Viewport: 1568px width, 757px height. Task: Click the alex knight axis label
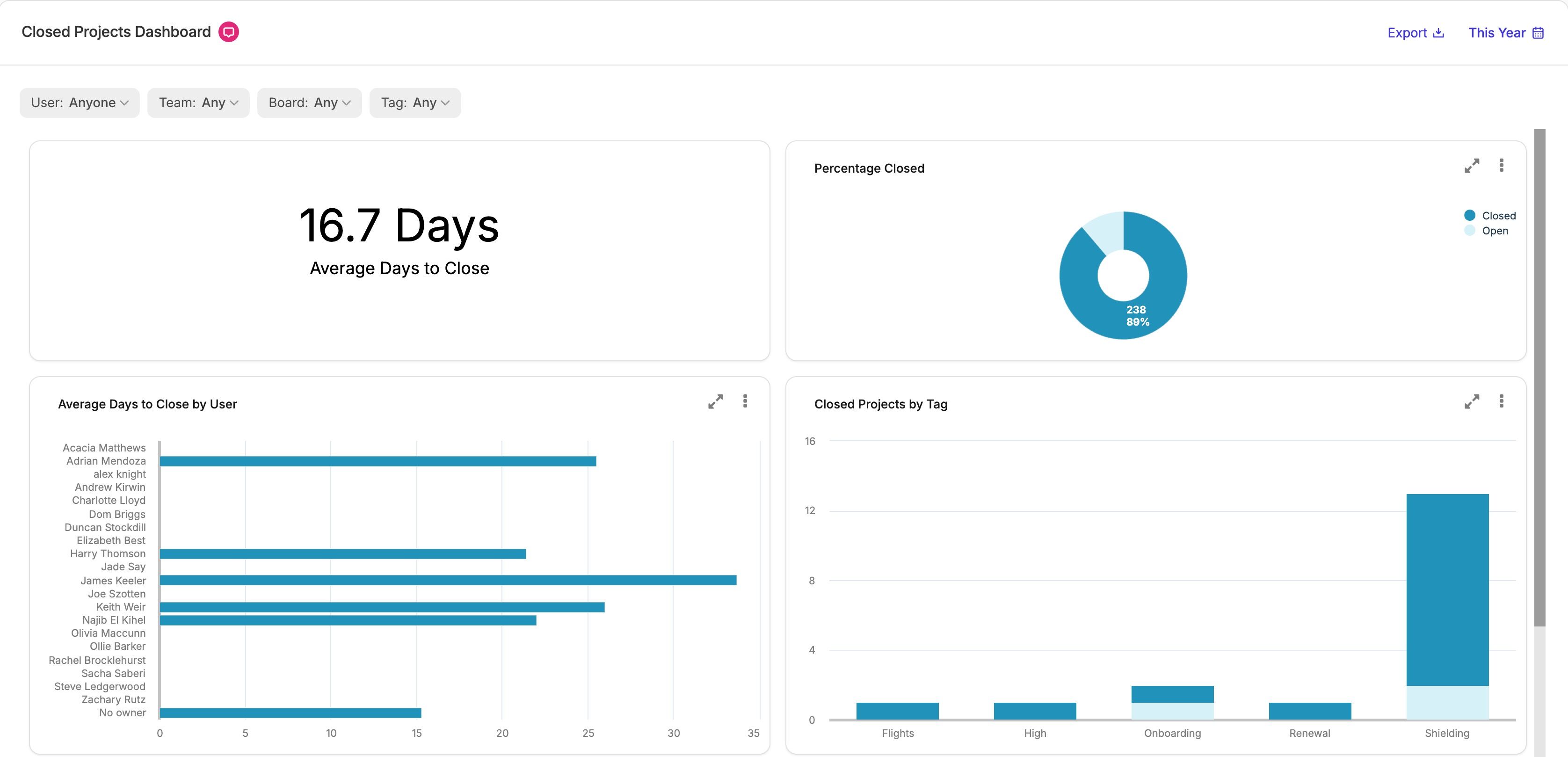click(x=119, y=474)
